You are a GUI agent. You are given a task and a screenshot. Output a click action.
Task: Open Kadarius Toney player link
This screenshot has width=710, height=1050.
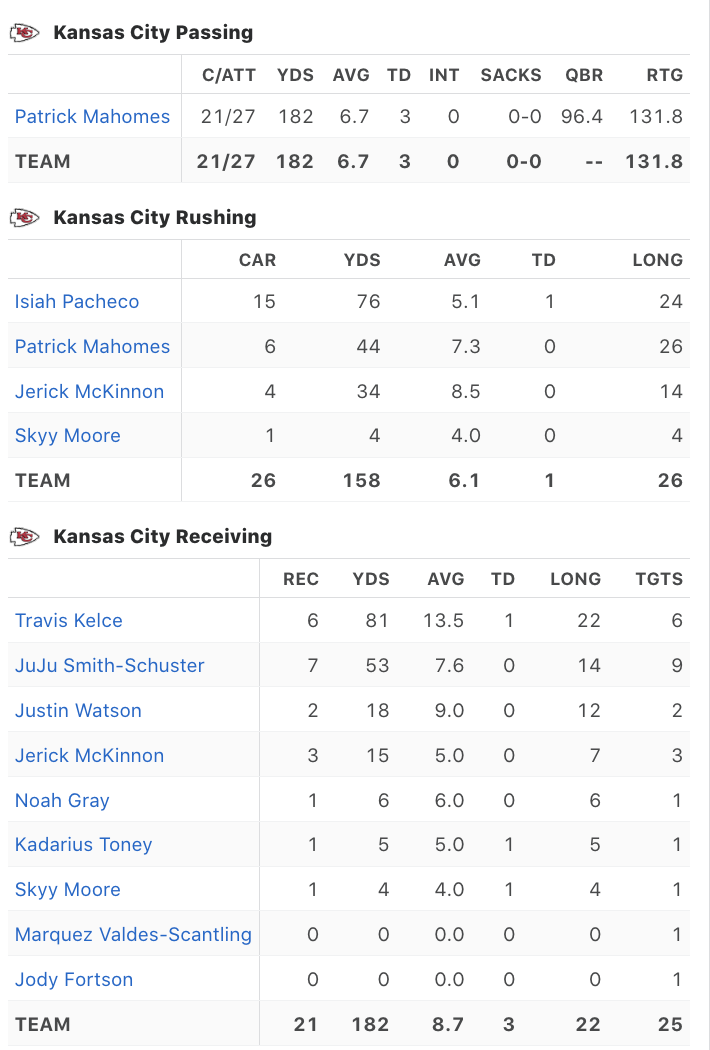(83, 845)
